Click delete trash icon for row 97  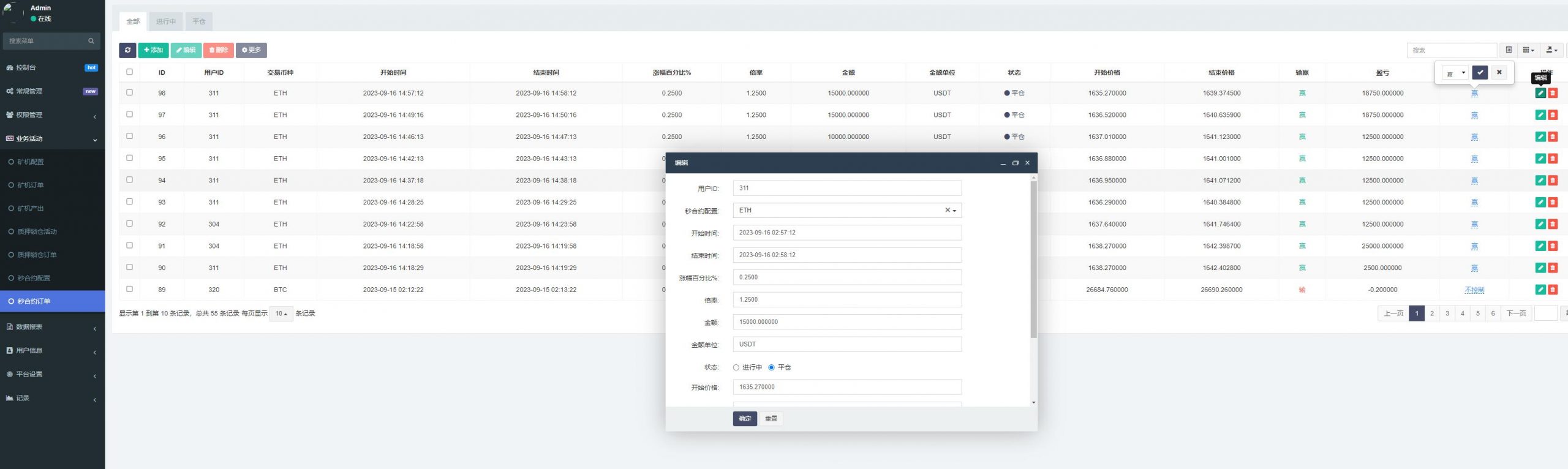point(1553,115)
